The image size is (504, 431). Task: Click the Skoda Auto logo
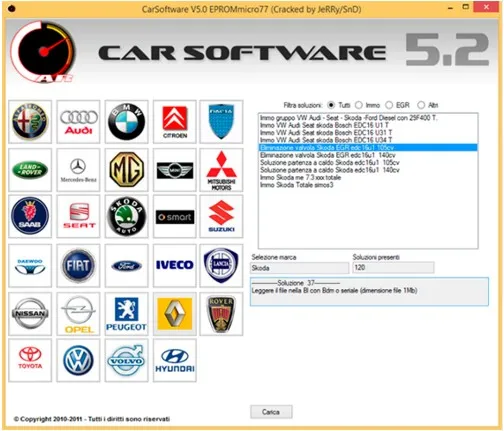click(x=126, y=216)
